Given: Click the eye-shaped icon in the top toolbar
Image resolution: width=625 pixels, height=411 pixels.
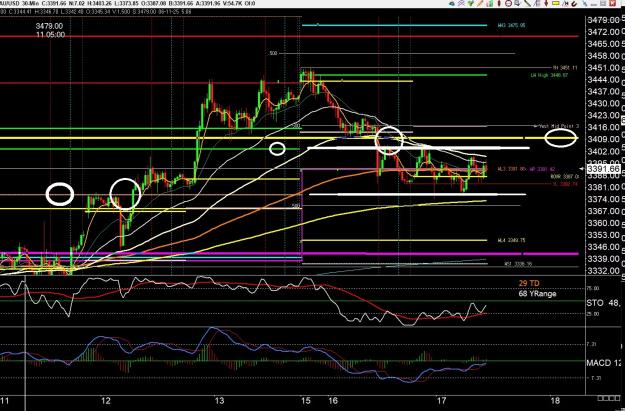Looking at the screenshot, I should (452, 4).
